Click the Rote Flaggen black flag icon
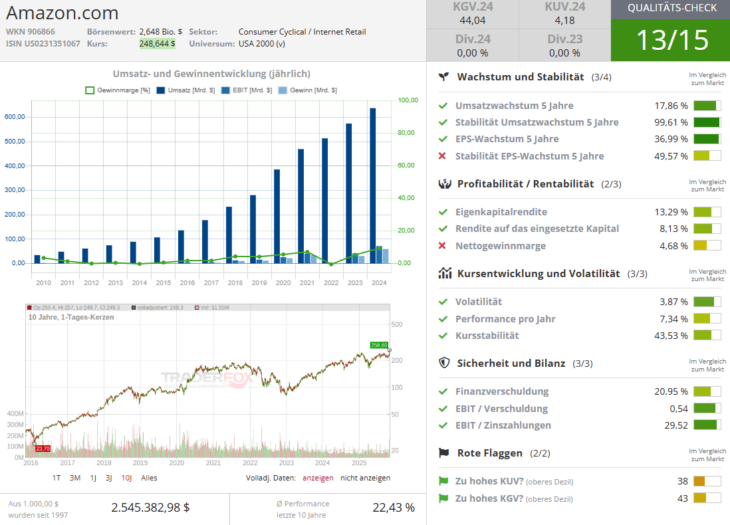Image resolution: width=730 pixels, height=525 pixels. (x=443, y=453)
